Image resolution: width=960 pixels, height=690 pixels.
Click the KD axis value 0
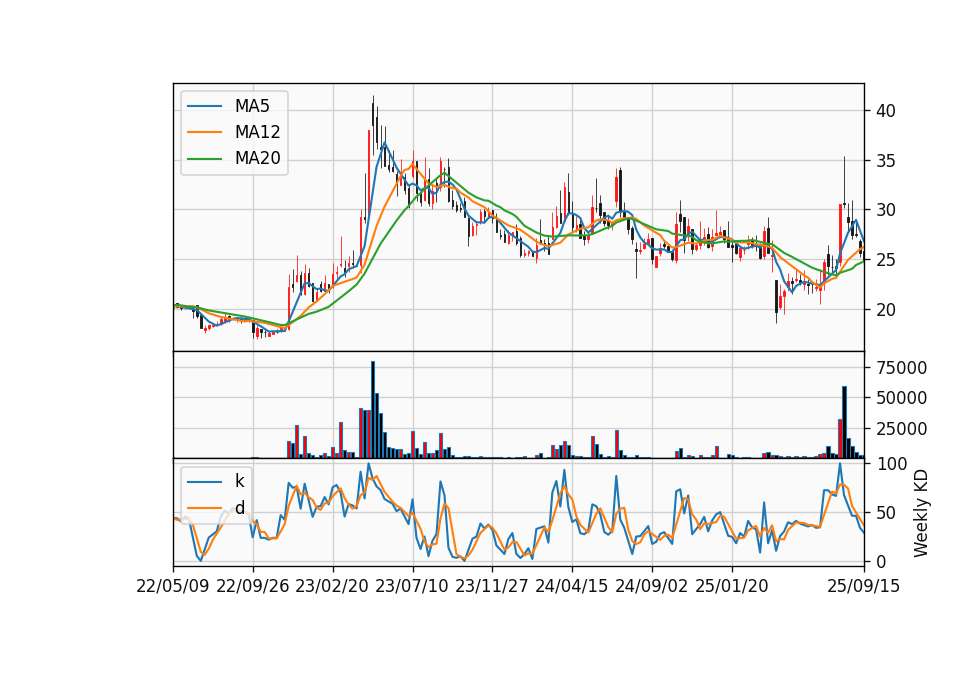[880, 561]
